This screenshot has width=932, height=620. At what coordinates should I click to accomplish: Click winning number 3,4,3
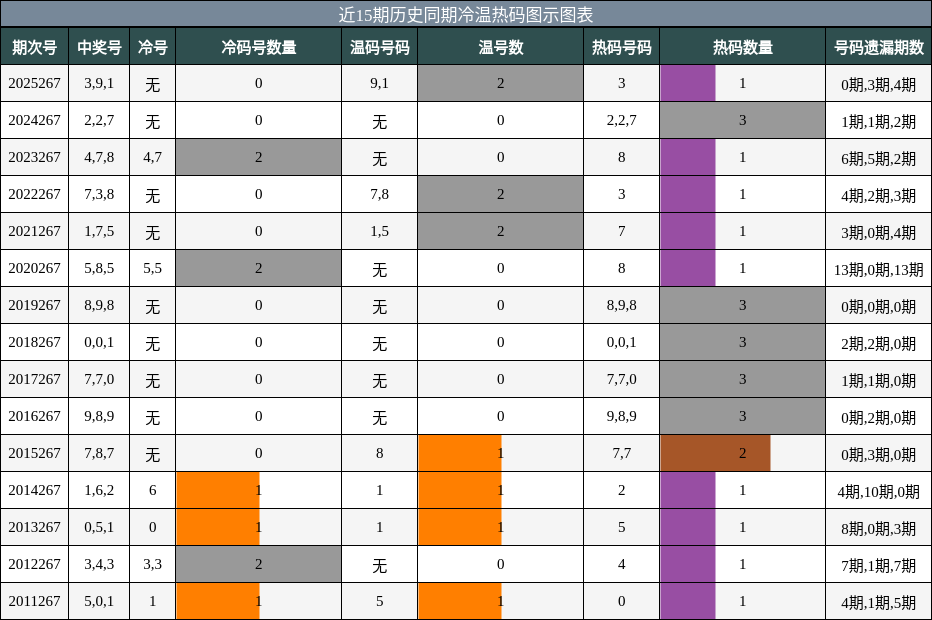coord(99,564)
